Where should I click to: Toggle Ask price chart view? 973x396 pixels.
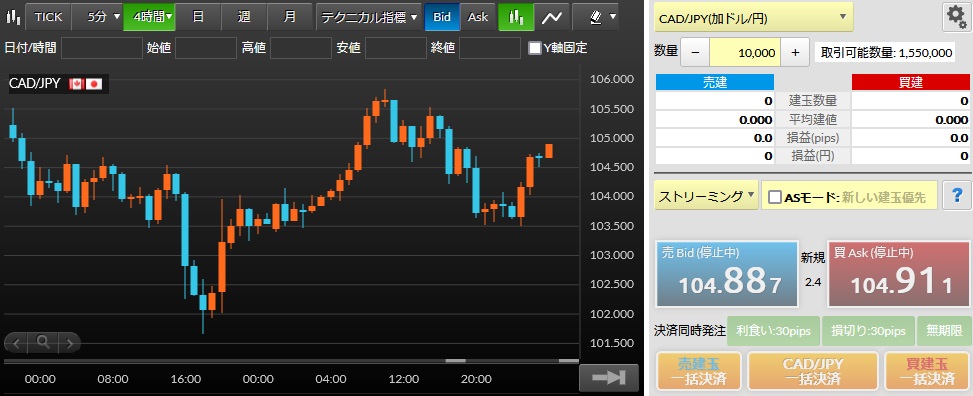tap(478, 17)
